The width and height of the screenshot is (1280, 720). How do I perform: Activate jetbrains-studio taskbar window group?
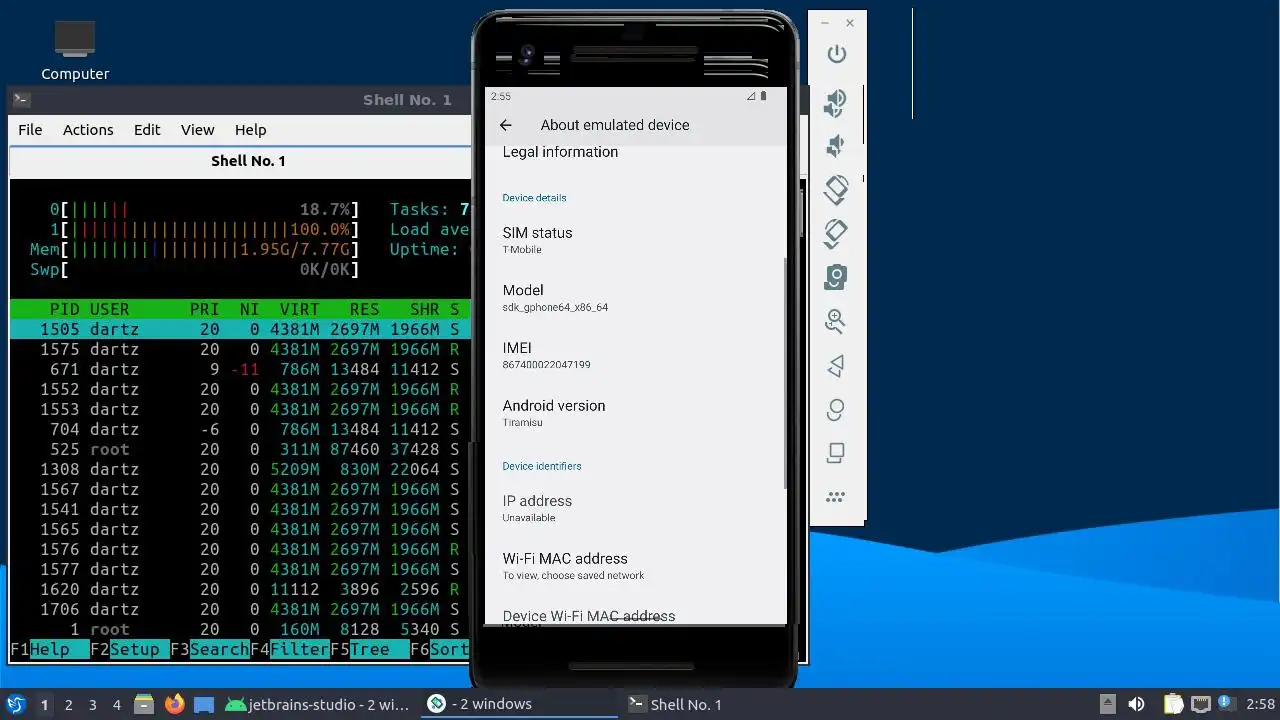[317, 704]
